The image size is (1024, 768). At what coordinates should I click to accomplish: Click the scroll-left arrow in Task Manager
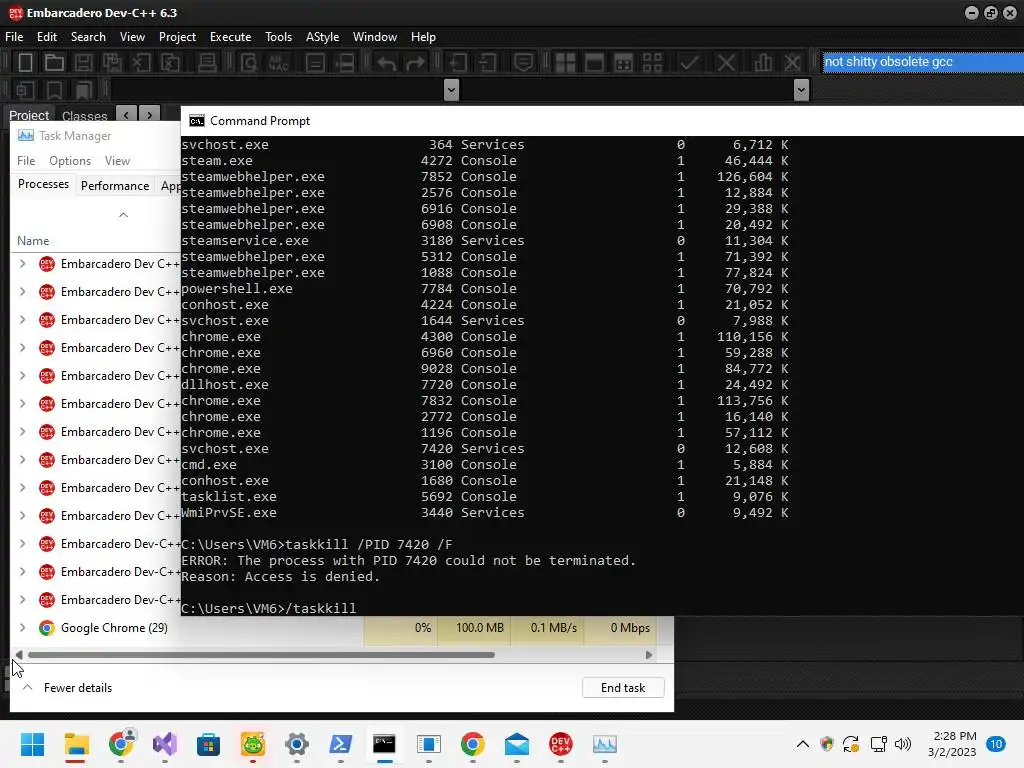pos(19,654)
